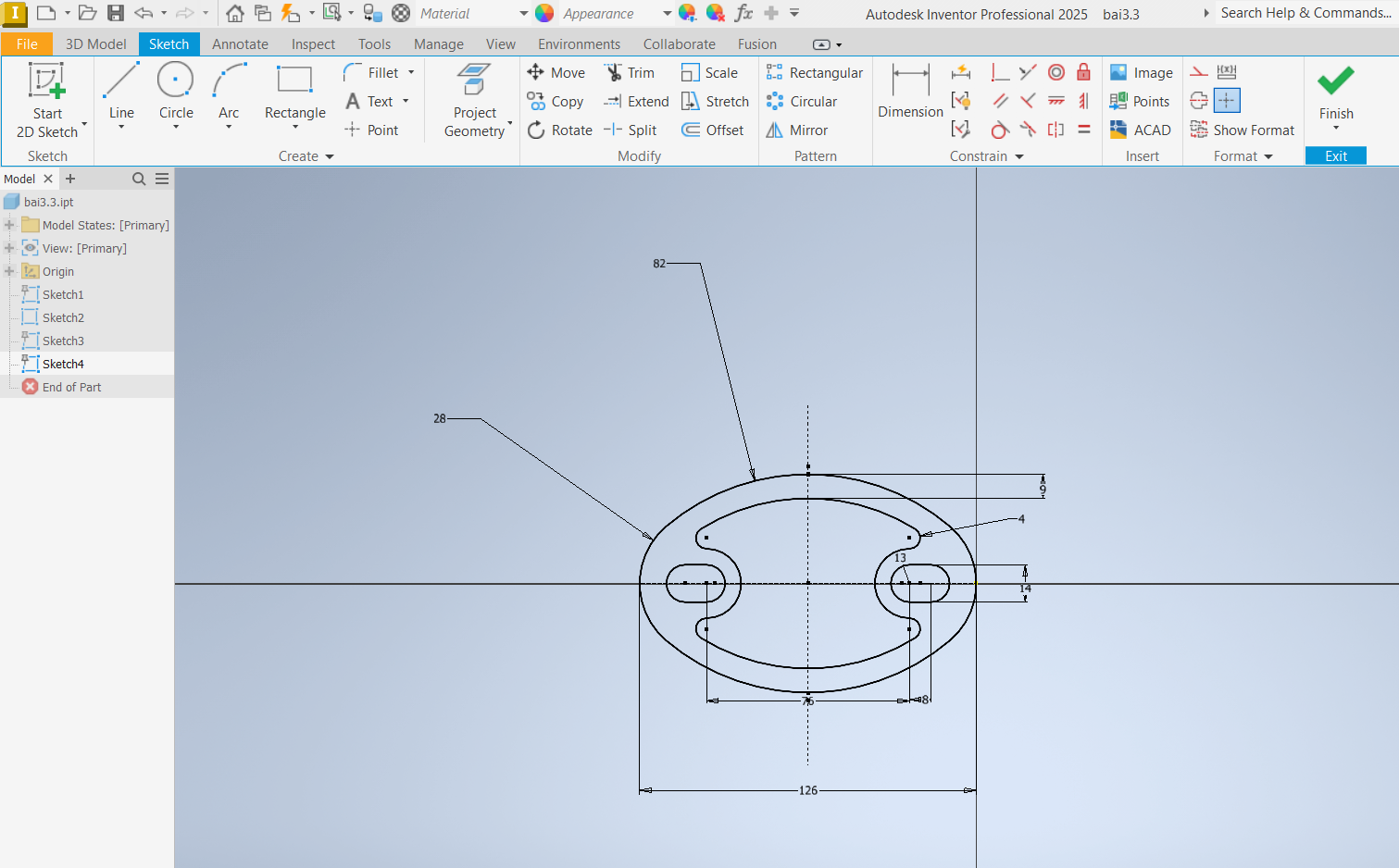Click the Mirror pattern tool
The width and height of the screenshot is (1399, 868).
tap(796, 130)
